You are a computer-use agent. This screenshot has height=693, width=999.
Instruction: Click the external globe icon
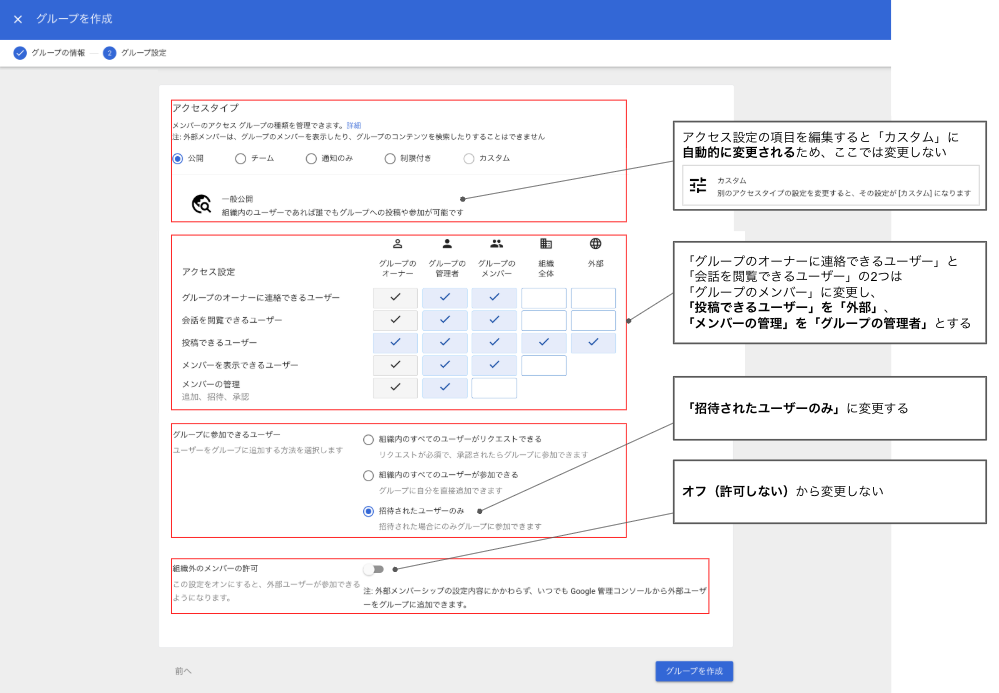595,243
